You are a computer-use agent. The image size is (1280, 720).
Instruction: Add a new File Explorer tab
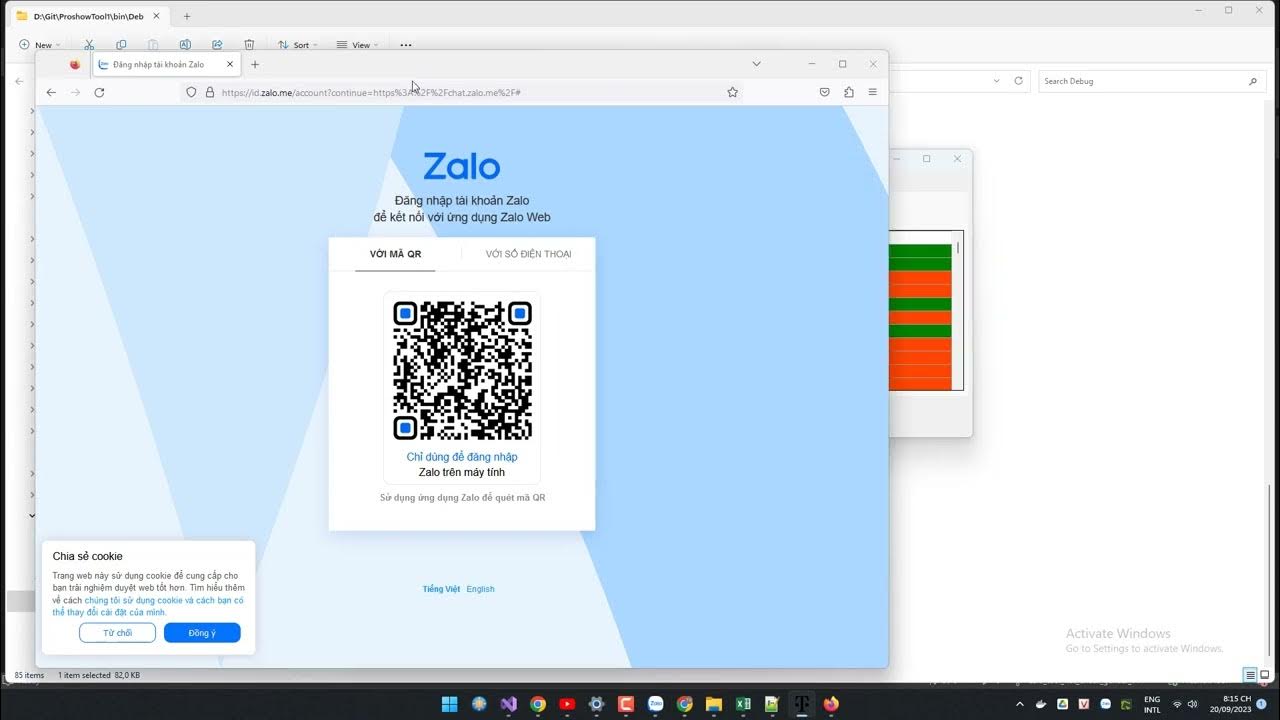click(187, 16)
